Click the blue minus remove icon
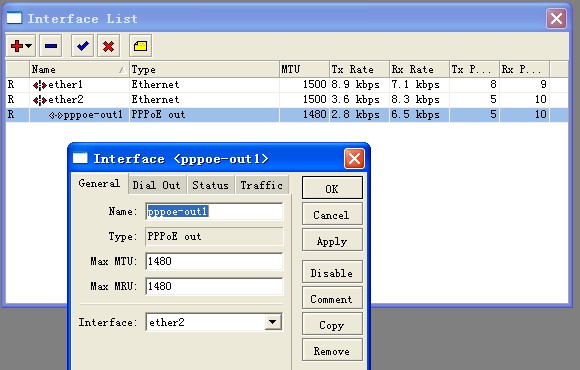Viewport: 580px width, 370px height. [x=51, y=46]
